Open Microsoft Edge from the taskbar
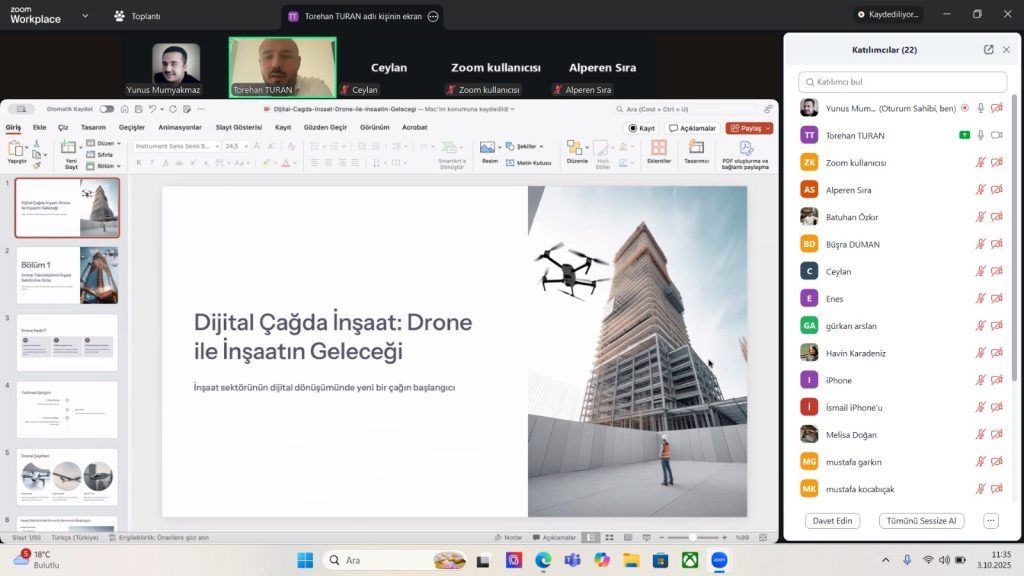The width and height of the screenshot is (1024, 576). pos(543,560)
